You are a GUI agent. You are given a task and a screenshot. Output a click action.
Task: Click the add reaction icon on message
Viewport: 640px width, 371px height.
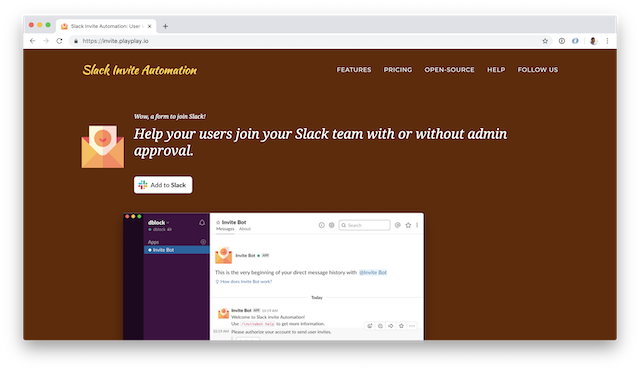(x=370, y=326)
